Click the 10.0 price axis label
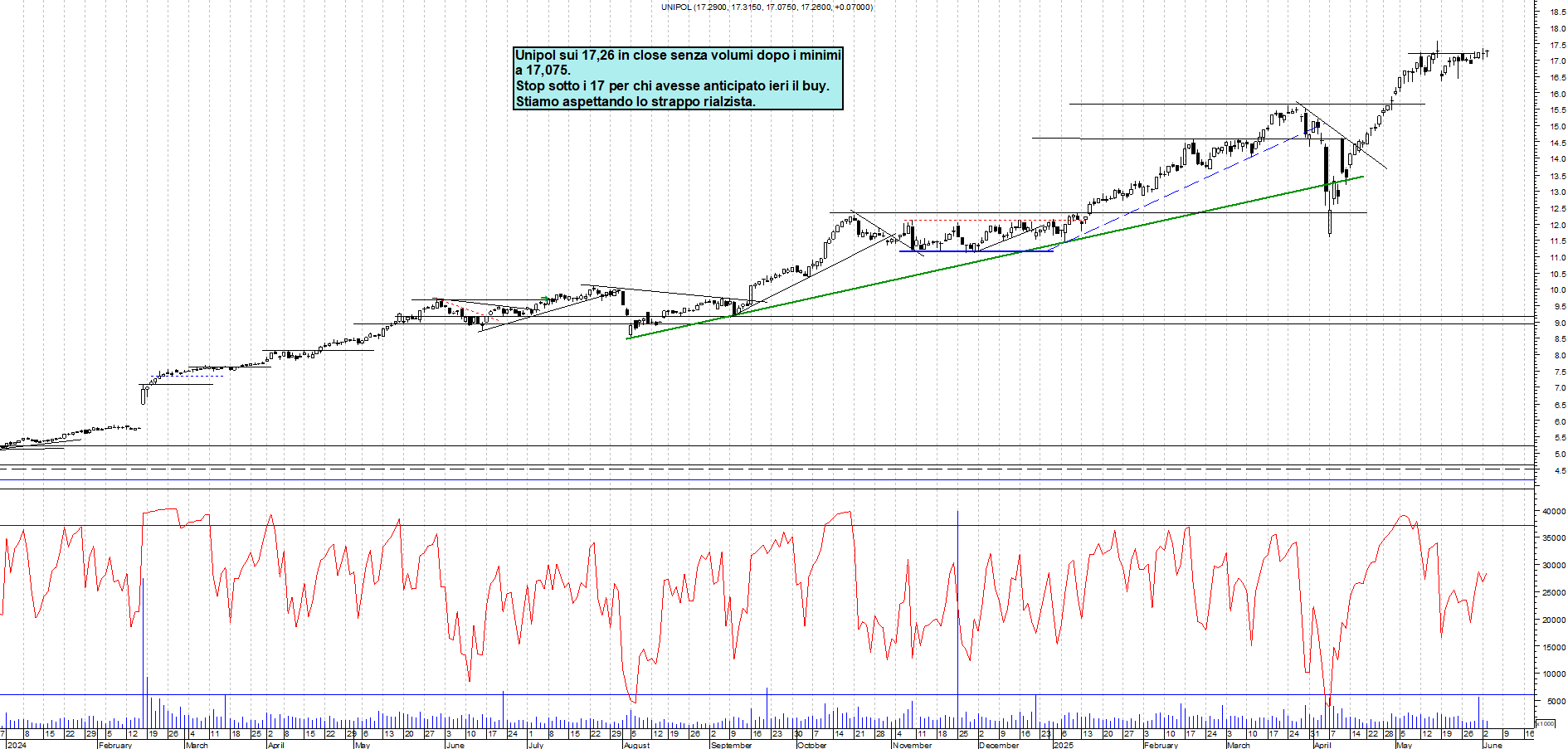The image size is (1568, 749). [x=1558, y=290]
